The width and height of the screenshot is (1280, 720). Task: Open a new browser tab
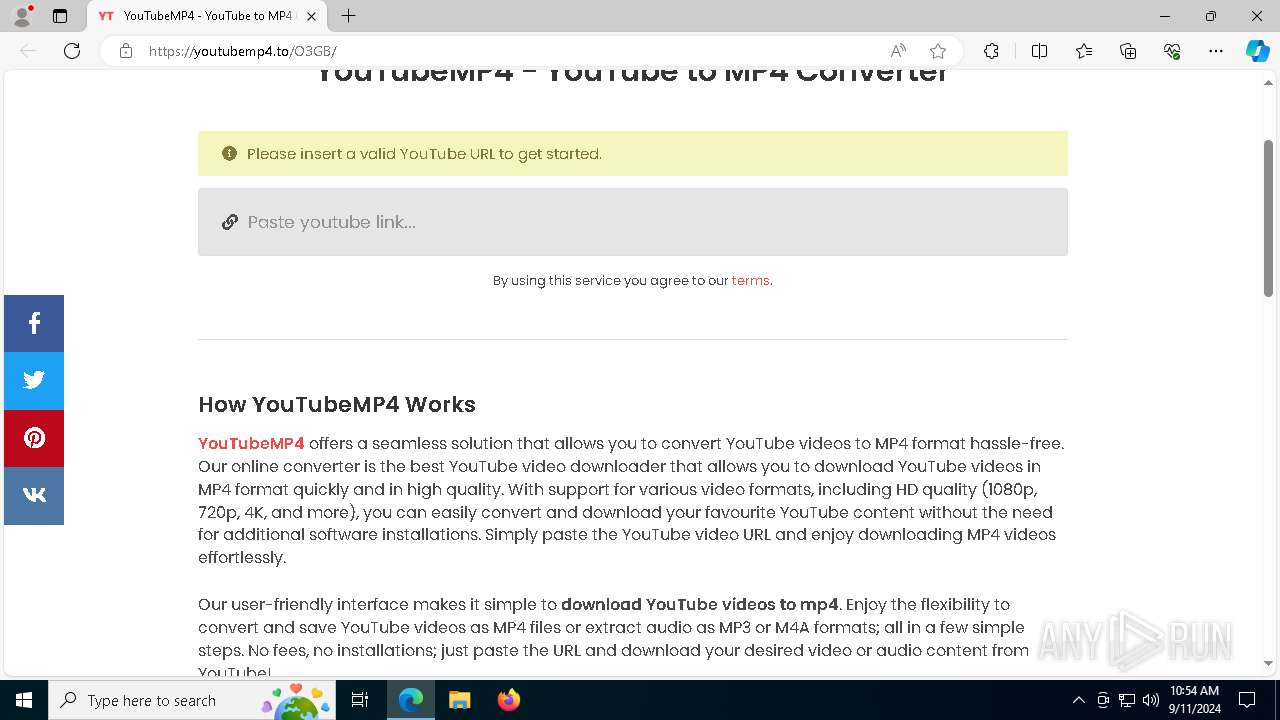348,16
